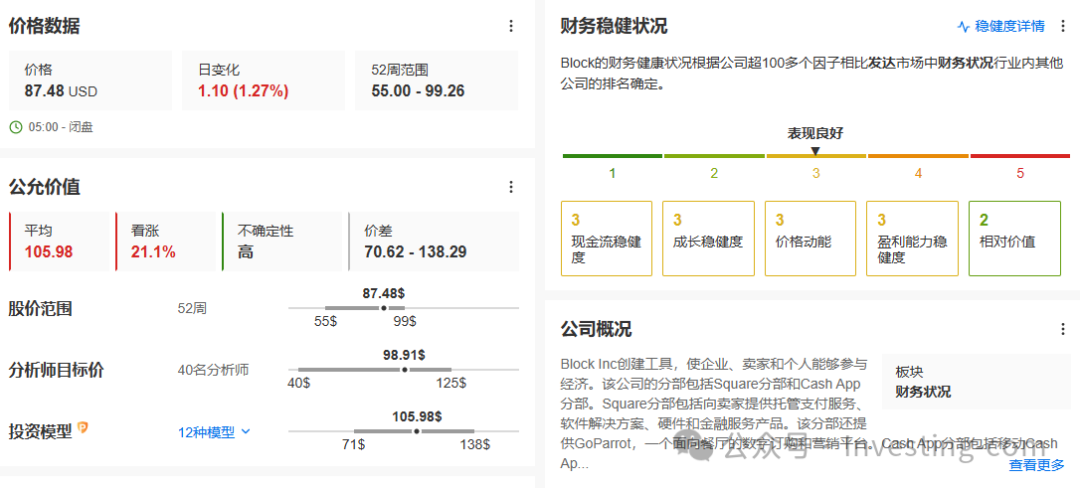
Task: Click the 表现良好 triangle indicator on health scale
Action: [x=816, y=151]
